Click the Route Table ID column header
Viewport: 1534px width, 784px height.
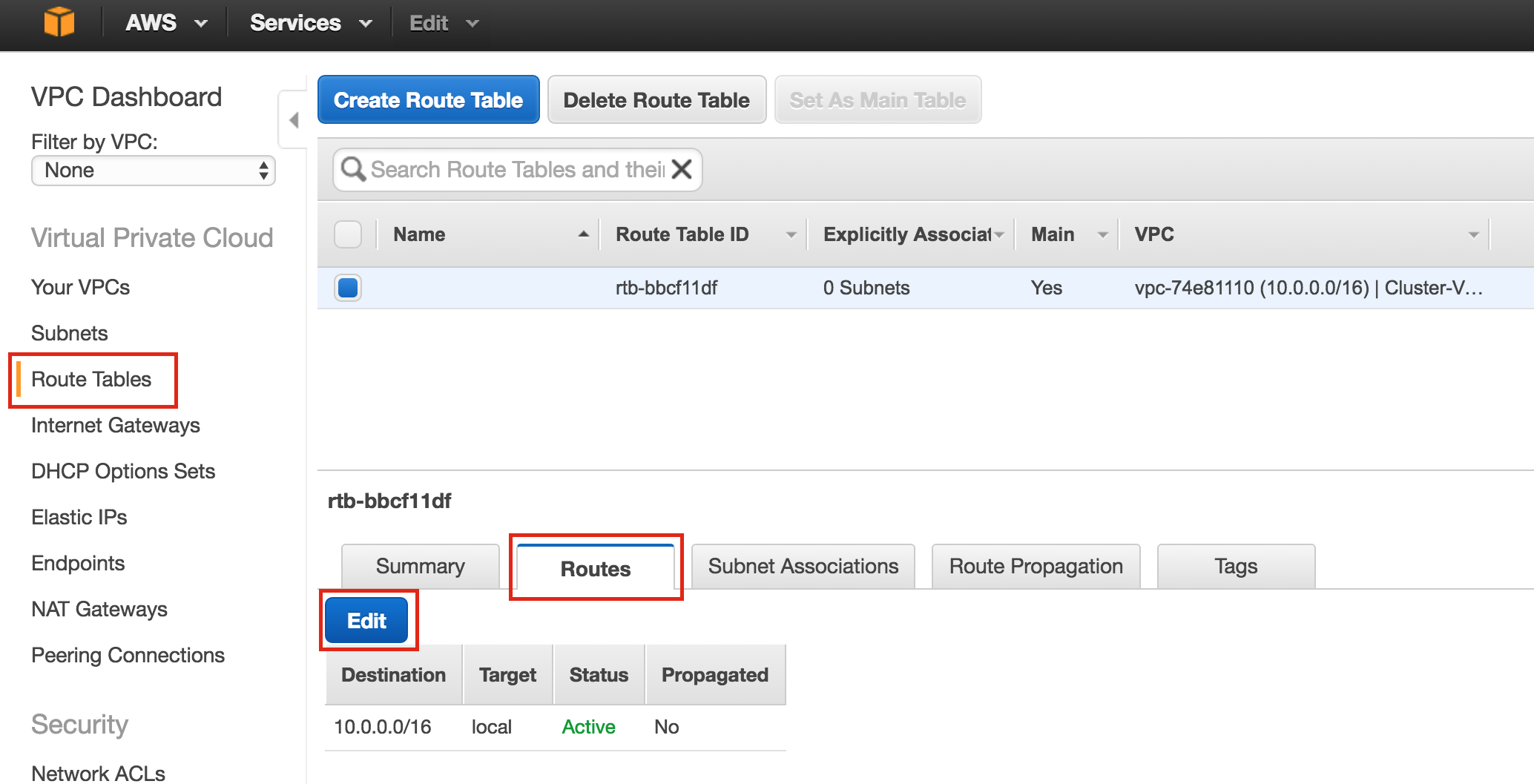pos(682,234)
